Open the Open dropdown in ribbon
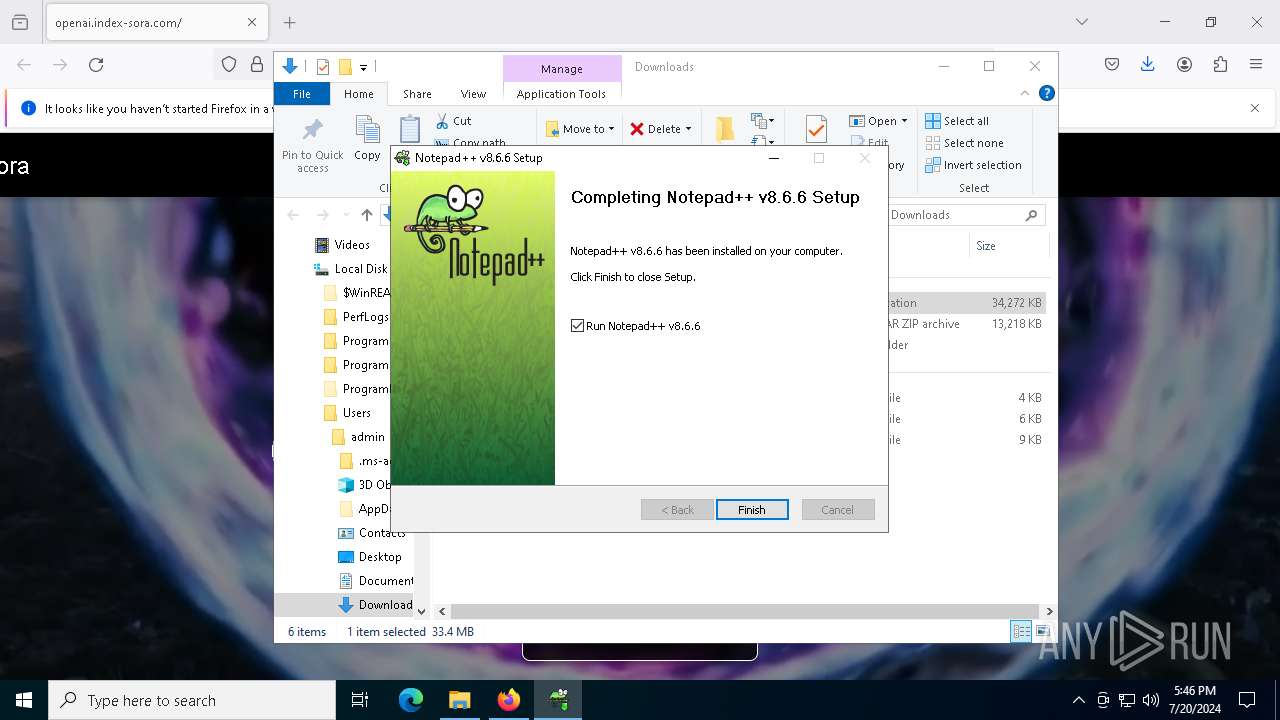 (878, 121)
